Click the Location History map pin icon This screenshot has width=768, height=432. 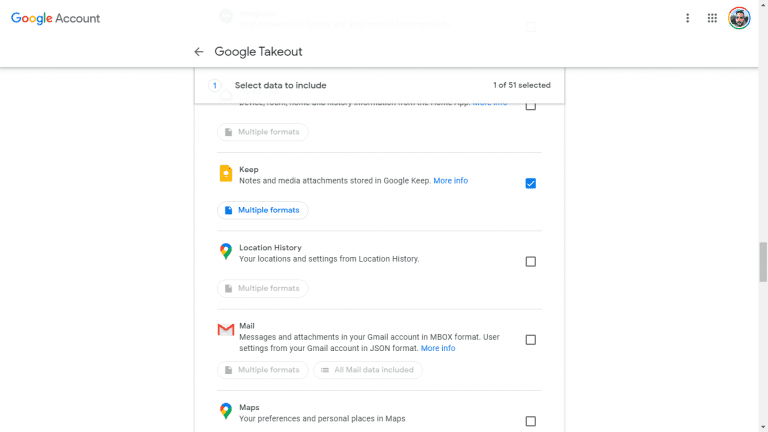pos(226,252)
